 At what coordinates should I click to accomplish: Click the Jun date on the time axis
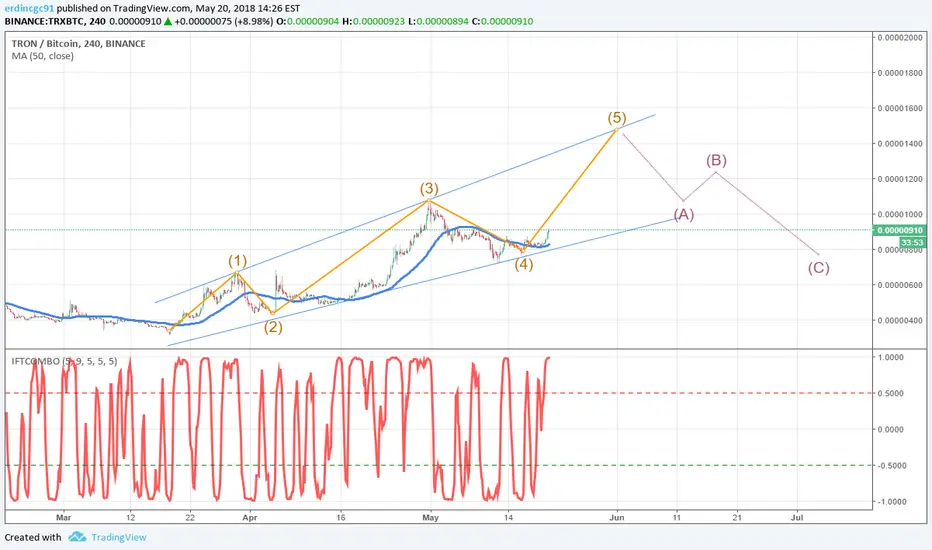(617, 517)
